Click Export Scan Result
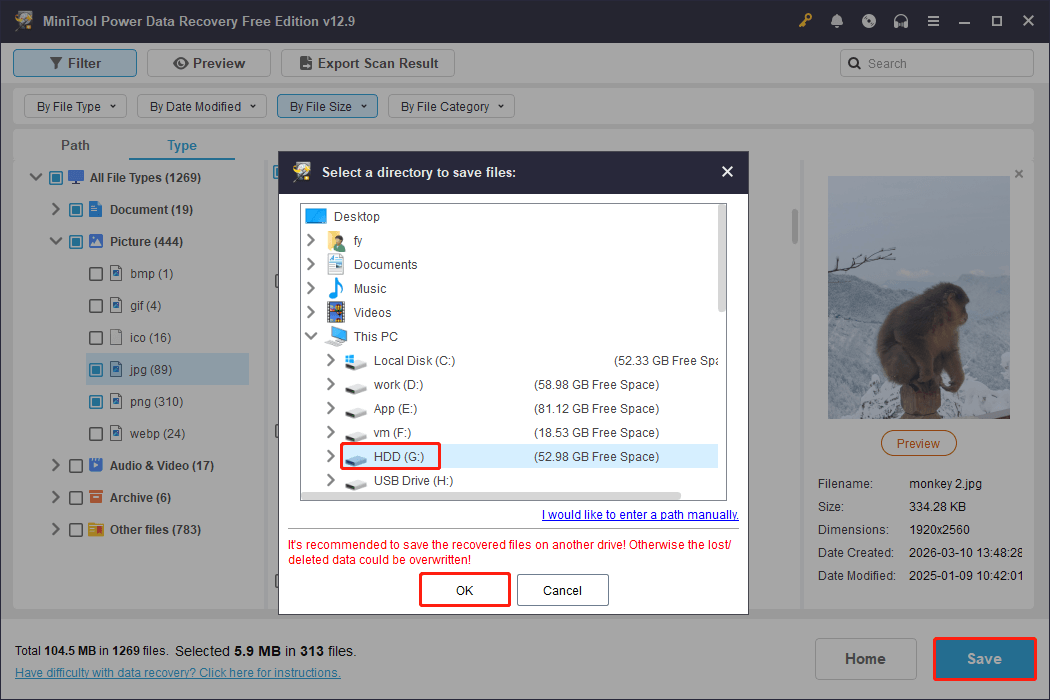The height and width of the screenshot is (700, 1050). (368, 63)
